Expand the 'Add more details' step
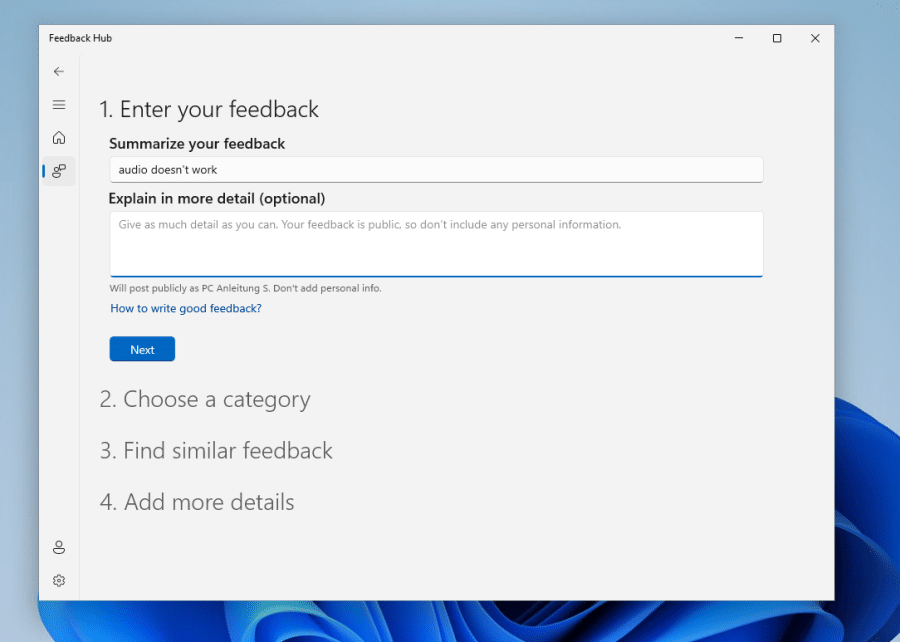The image size is (900, 642). pyautogui.click(x=197, y=502)
